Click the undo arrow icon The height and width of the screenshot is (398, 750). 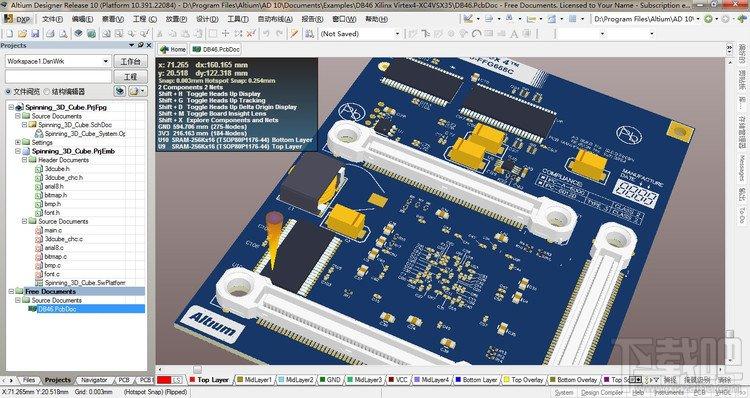(x=266, y=33)
